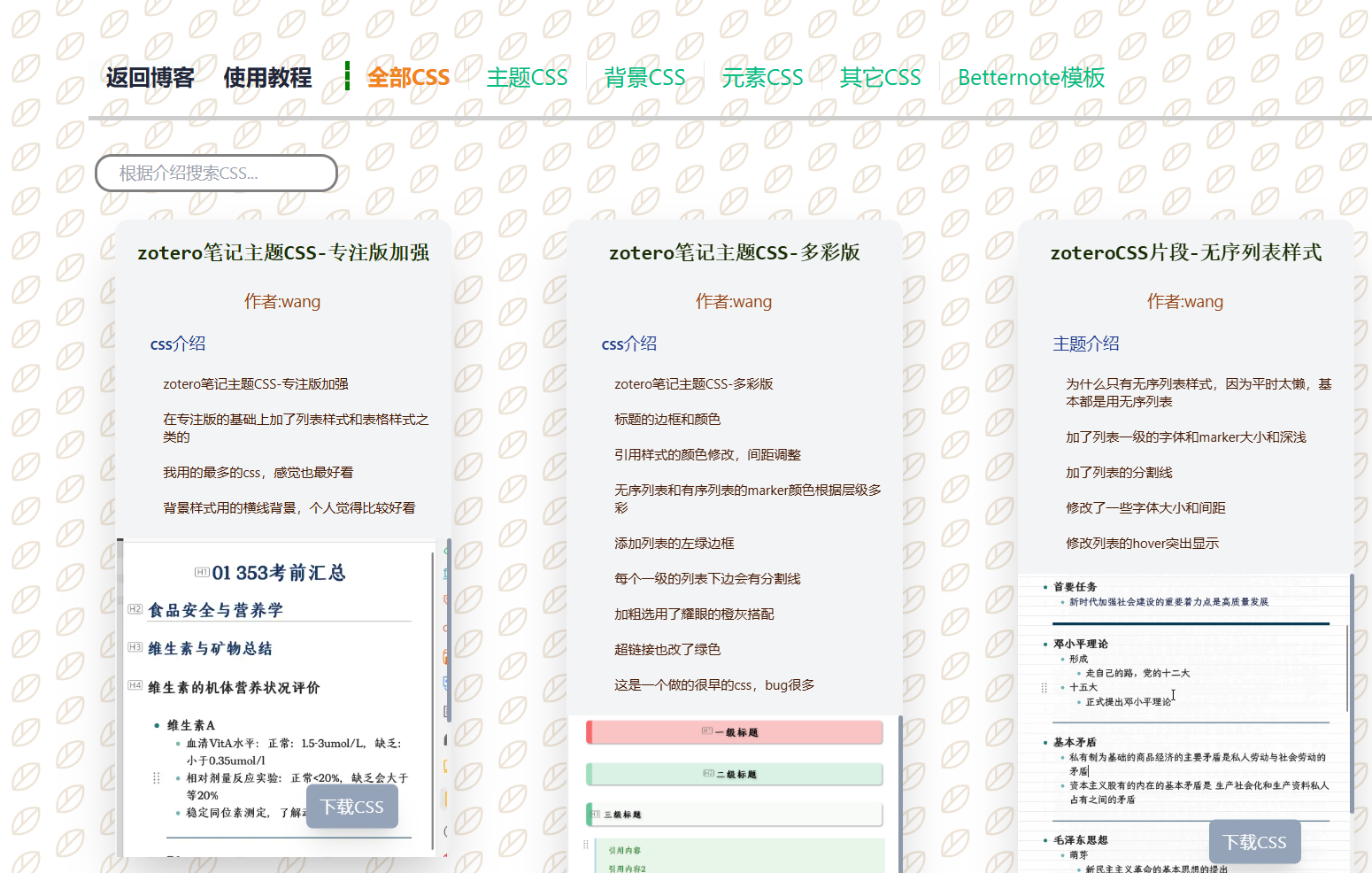This screenshot has width=1372, height=873.
Task: Click title zotero笔记主题CSS-专注版加强
Action: tap(283, 252)
